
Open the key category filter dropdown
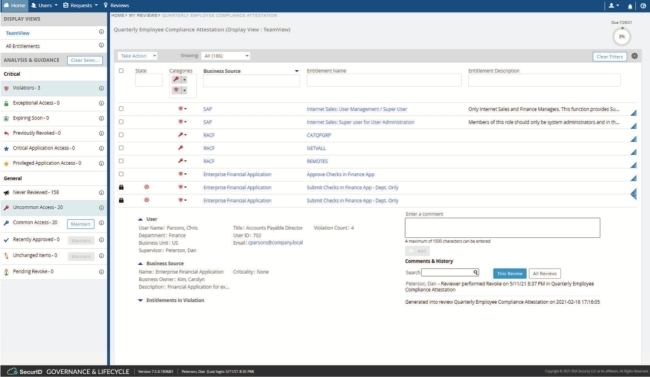[x=184, y=80]
